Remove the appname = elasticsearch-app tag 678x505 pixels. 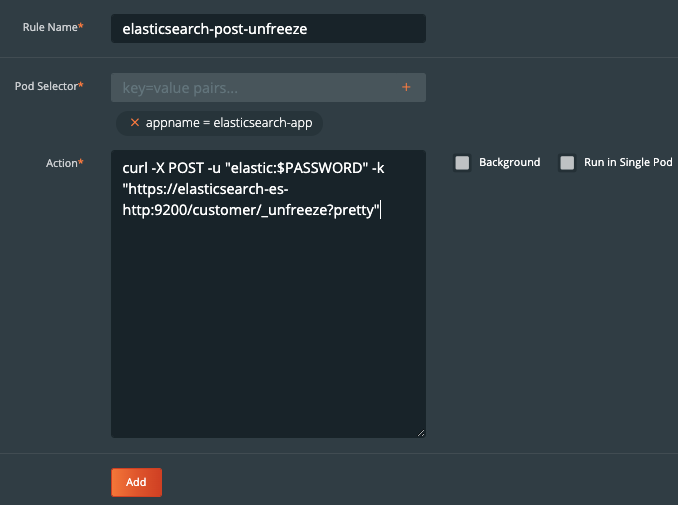click(135, 123)
